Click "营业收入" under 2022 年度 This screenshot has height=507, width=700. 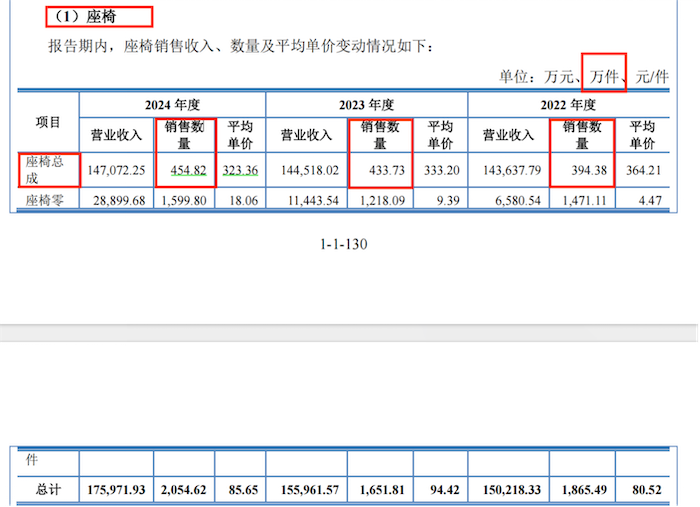pos(508,135)
